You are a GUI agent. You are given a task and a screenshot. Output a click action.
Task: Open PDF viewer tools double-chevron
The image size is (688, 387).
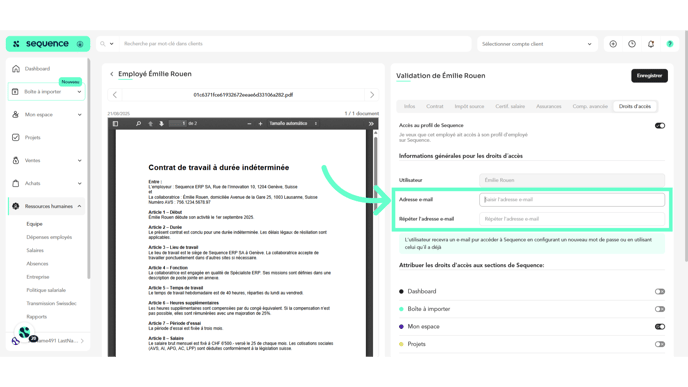371,124
